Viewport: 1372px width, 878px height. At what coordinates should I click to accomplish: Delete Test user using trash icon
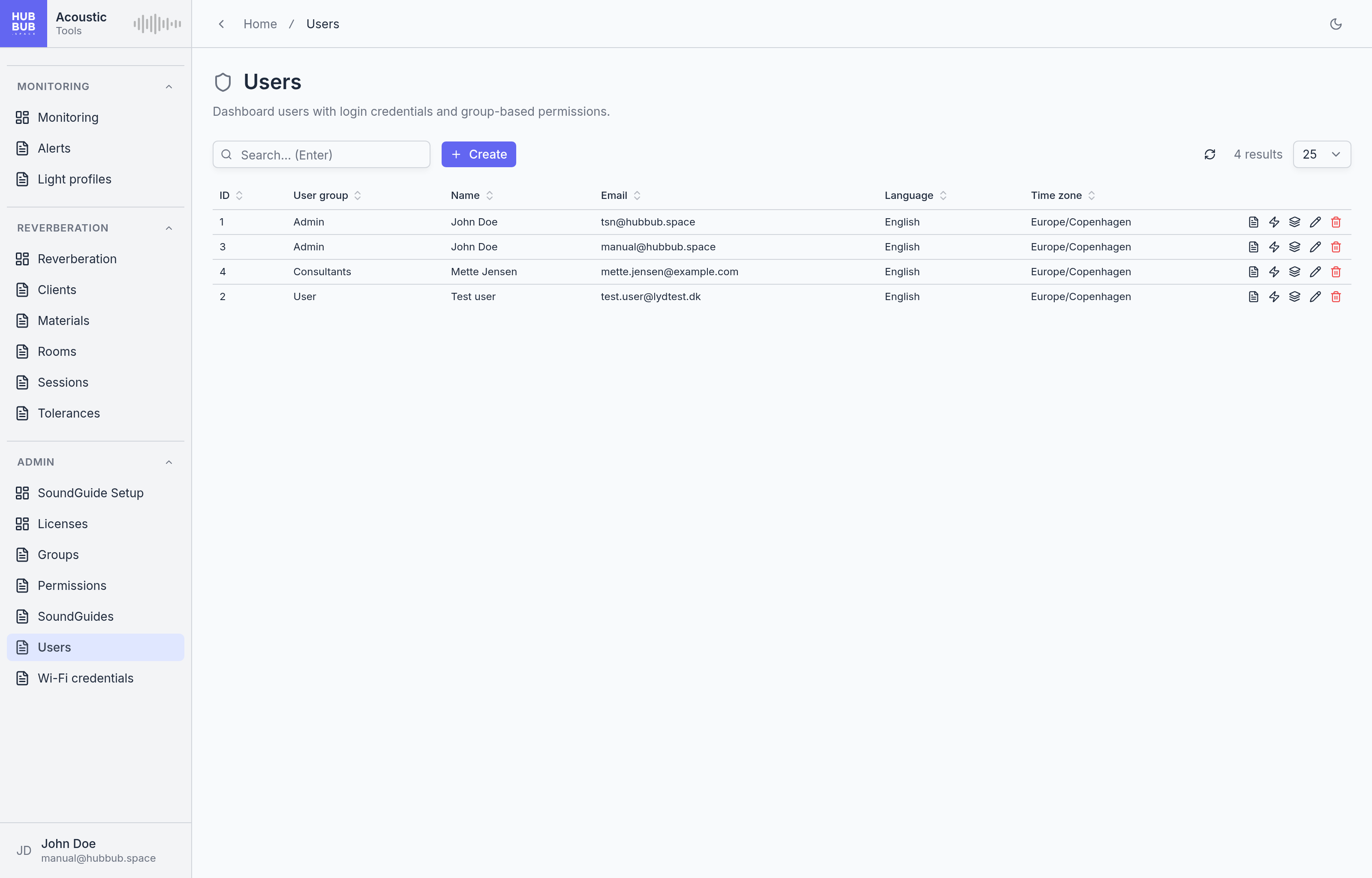[x=1336, y=297]
